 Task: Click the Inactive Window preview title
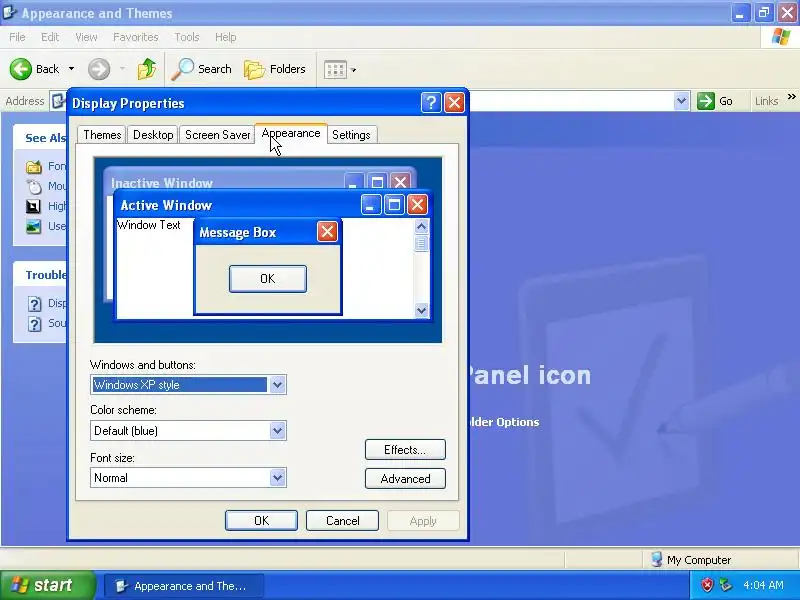click(x=162, y=183)
